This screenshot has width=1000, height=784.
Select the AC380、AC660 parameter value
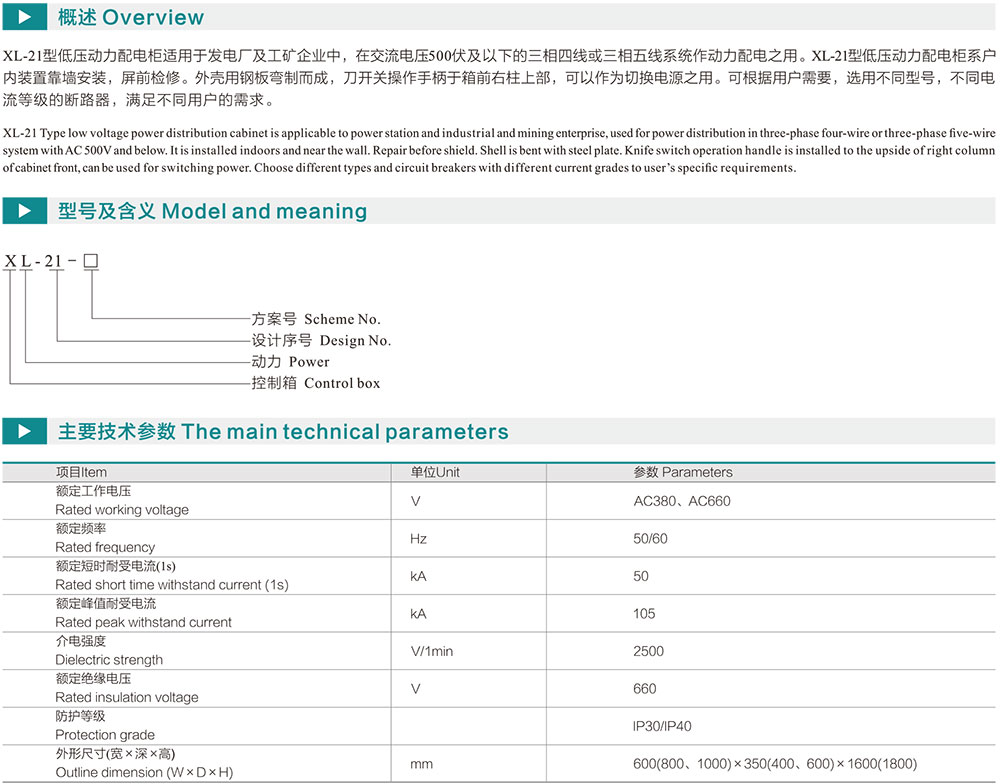tap(682, 501)
